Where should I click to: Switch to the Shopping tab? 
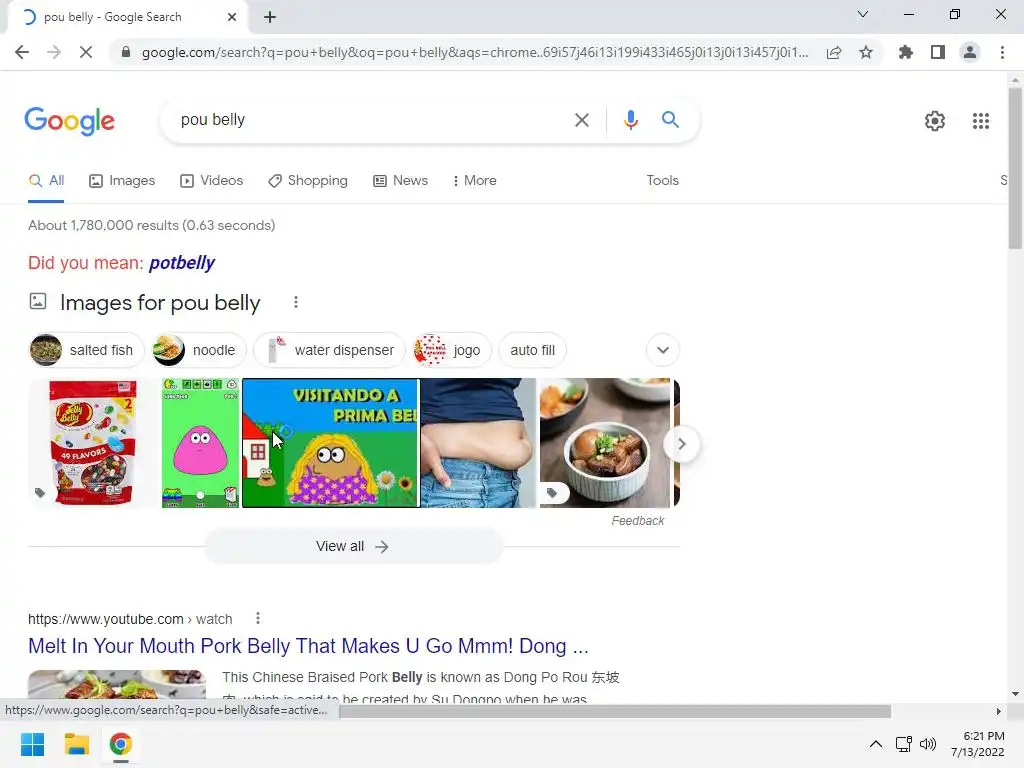coord(308,181)
